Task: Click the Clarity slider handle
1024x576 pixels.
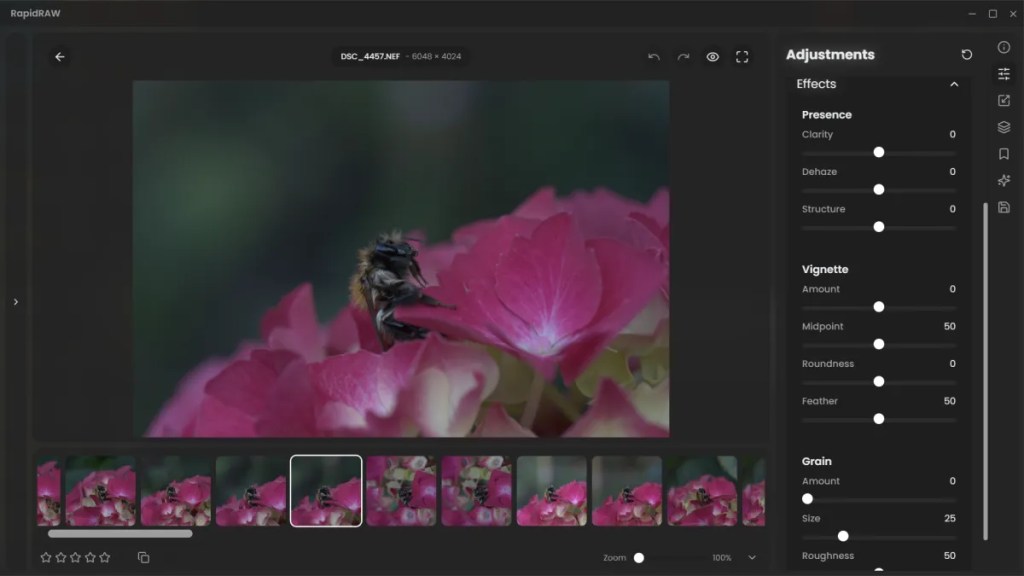Action: (x=879, y=152)
